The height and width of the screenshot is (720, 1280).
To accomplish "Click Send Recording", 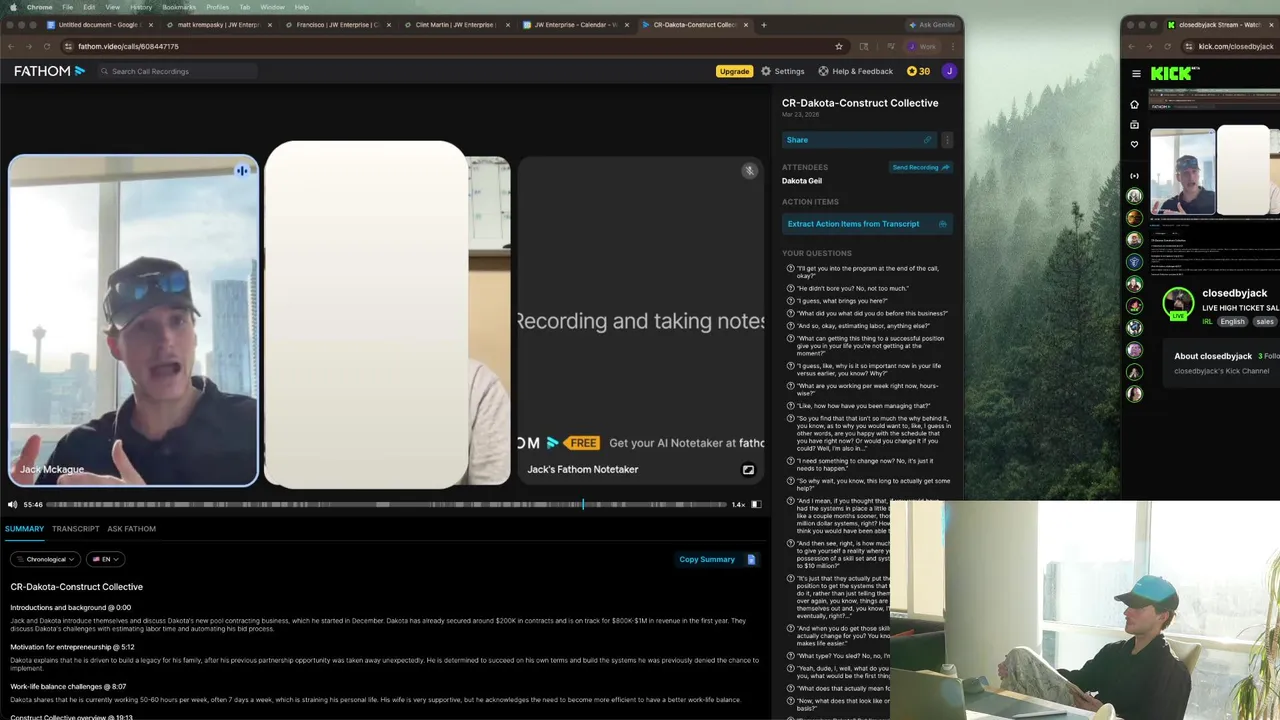I will tap(920, 167).
